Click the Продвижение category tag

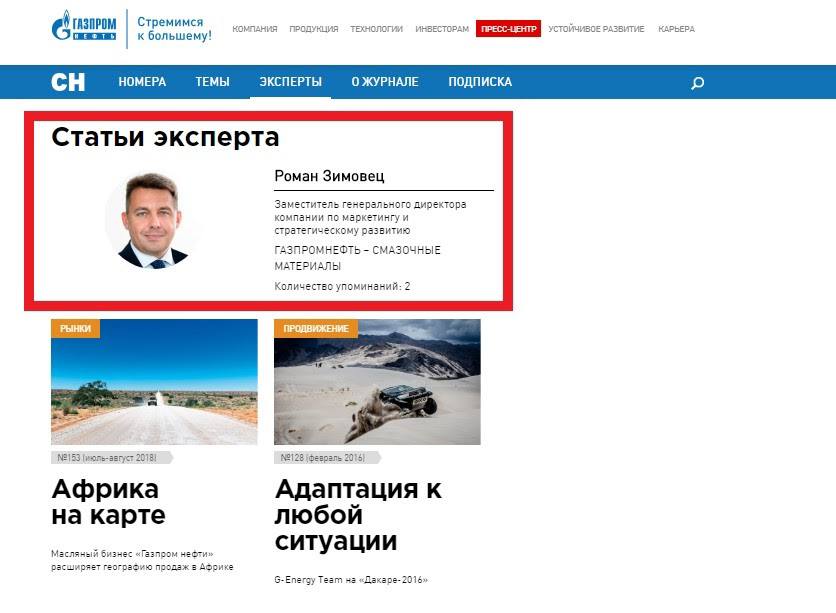click(x=315, y=328)
